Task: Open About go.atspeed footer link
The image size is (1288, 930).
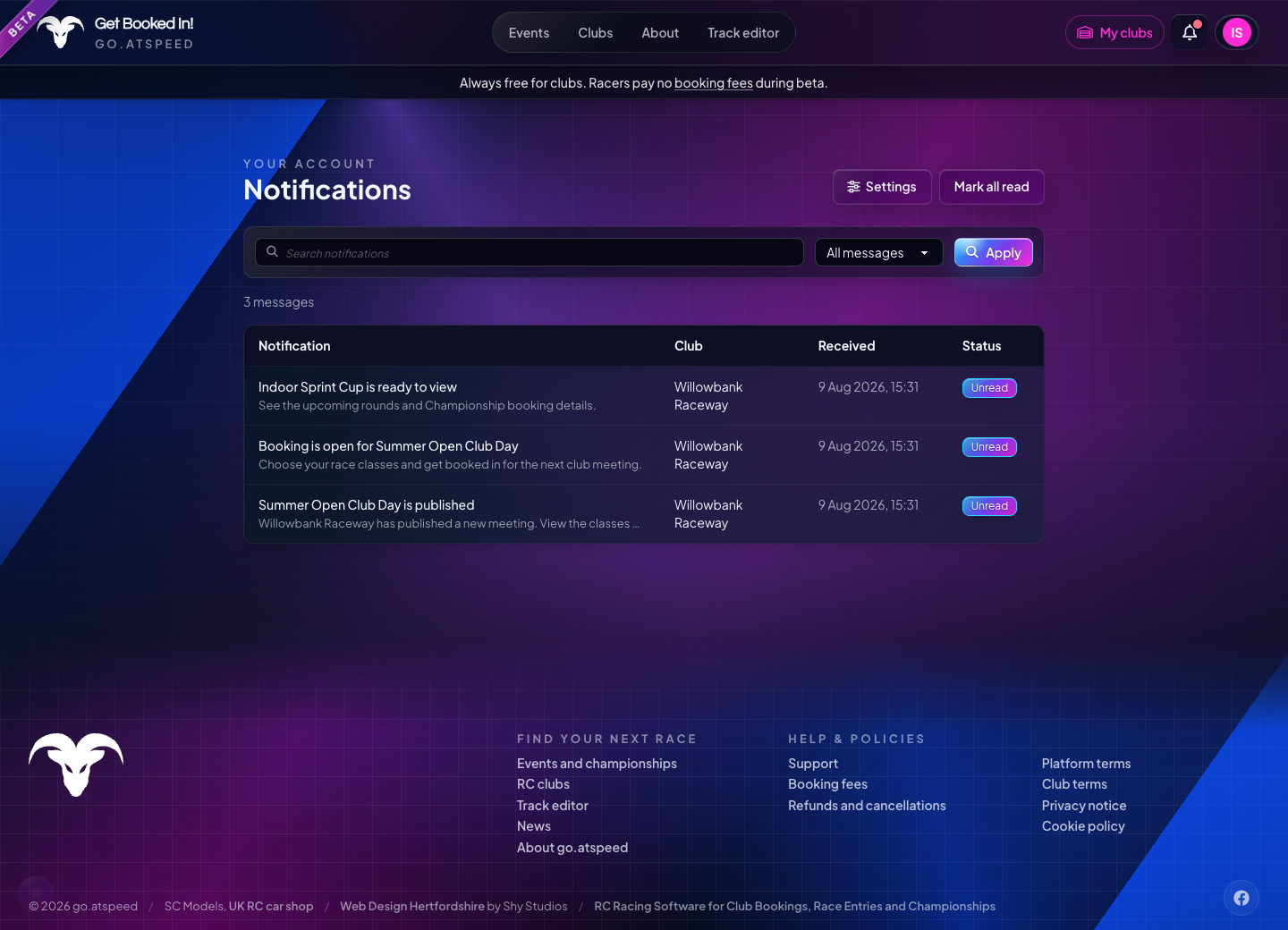Action: click(572, 848)
